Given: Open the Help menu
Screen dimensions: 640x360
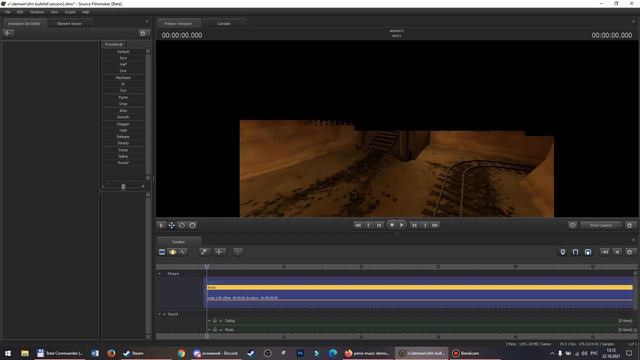Looking at the screenshot, I should tap(85, 12).
